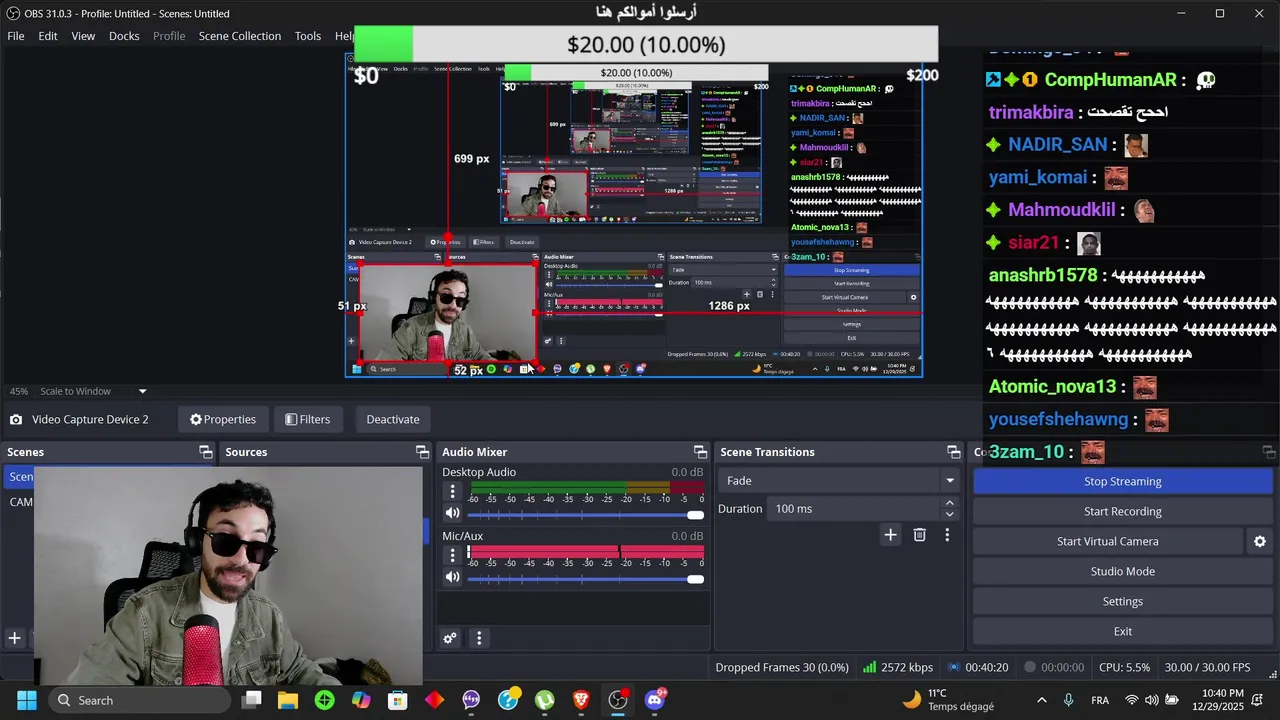
Task: Undock the Scenes panel
Action: coord(205,452)
